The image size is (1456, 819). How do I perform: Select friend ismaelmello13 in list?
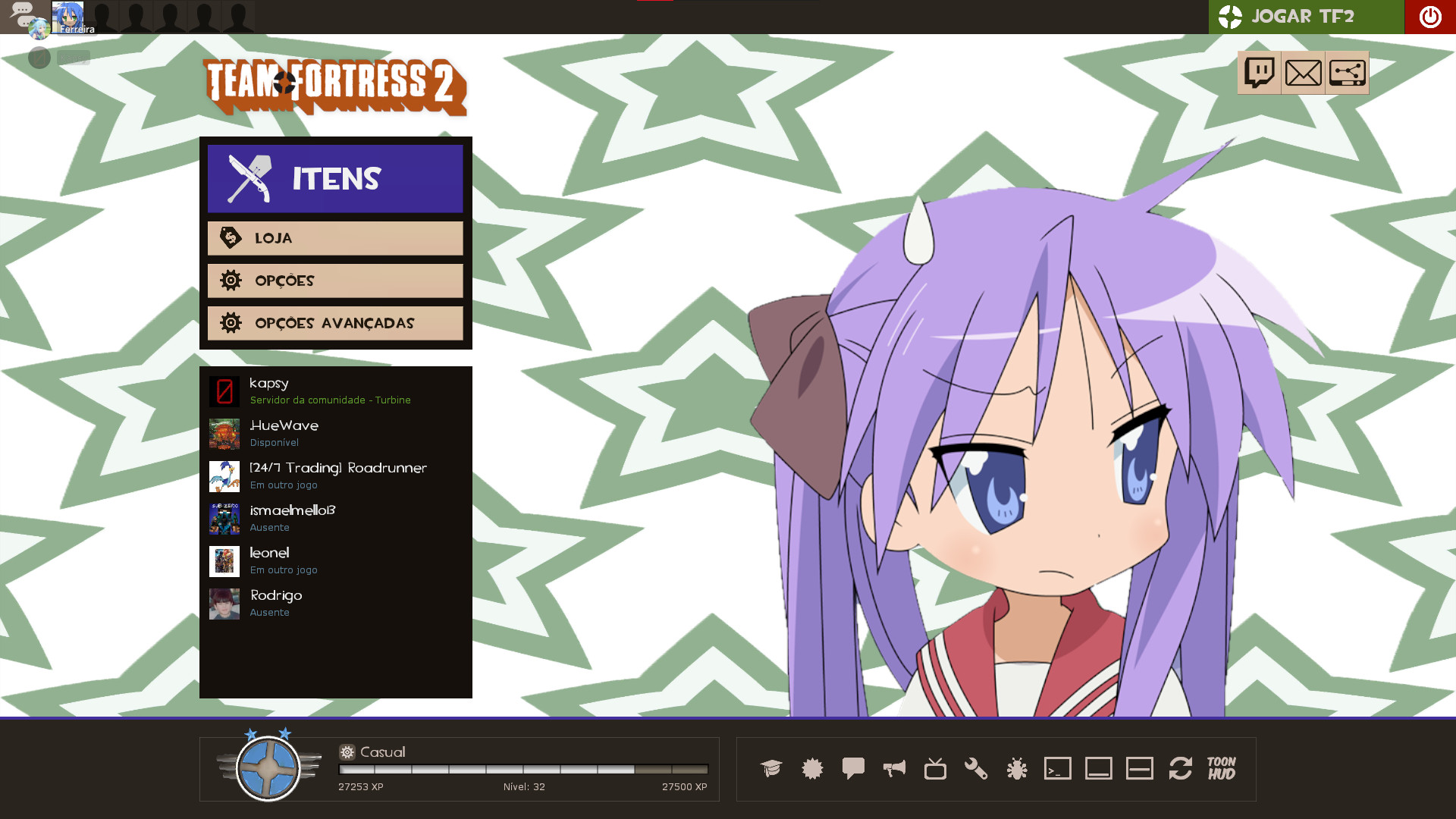pos(335,519)
